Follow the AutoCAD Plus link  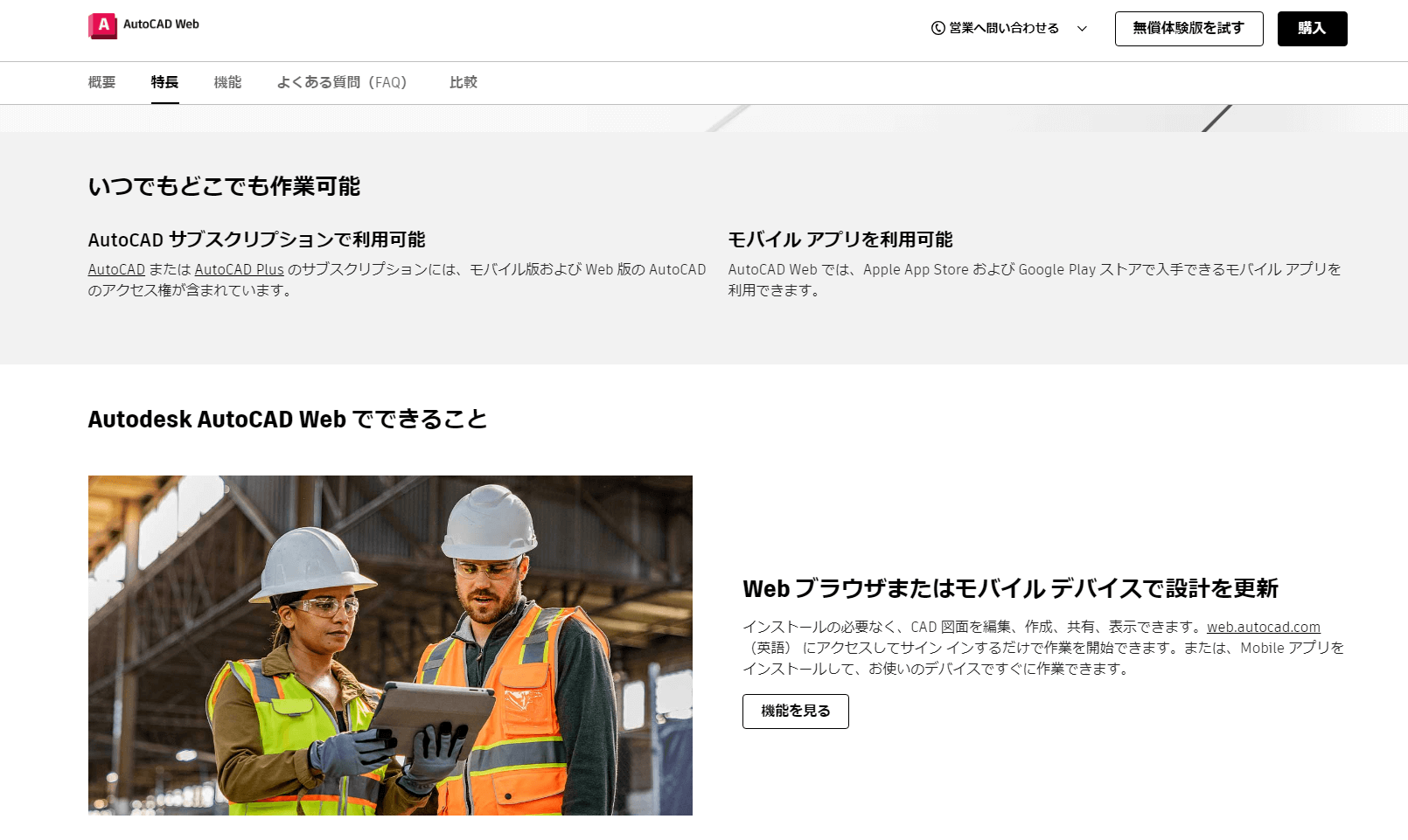click(240, 269)
